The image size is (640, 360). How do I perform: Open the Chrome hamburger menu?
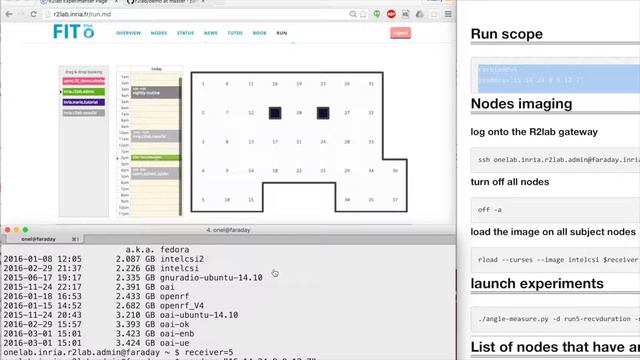448,14
